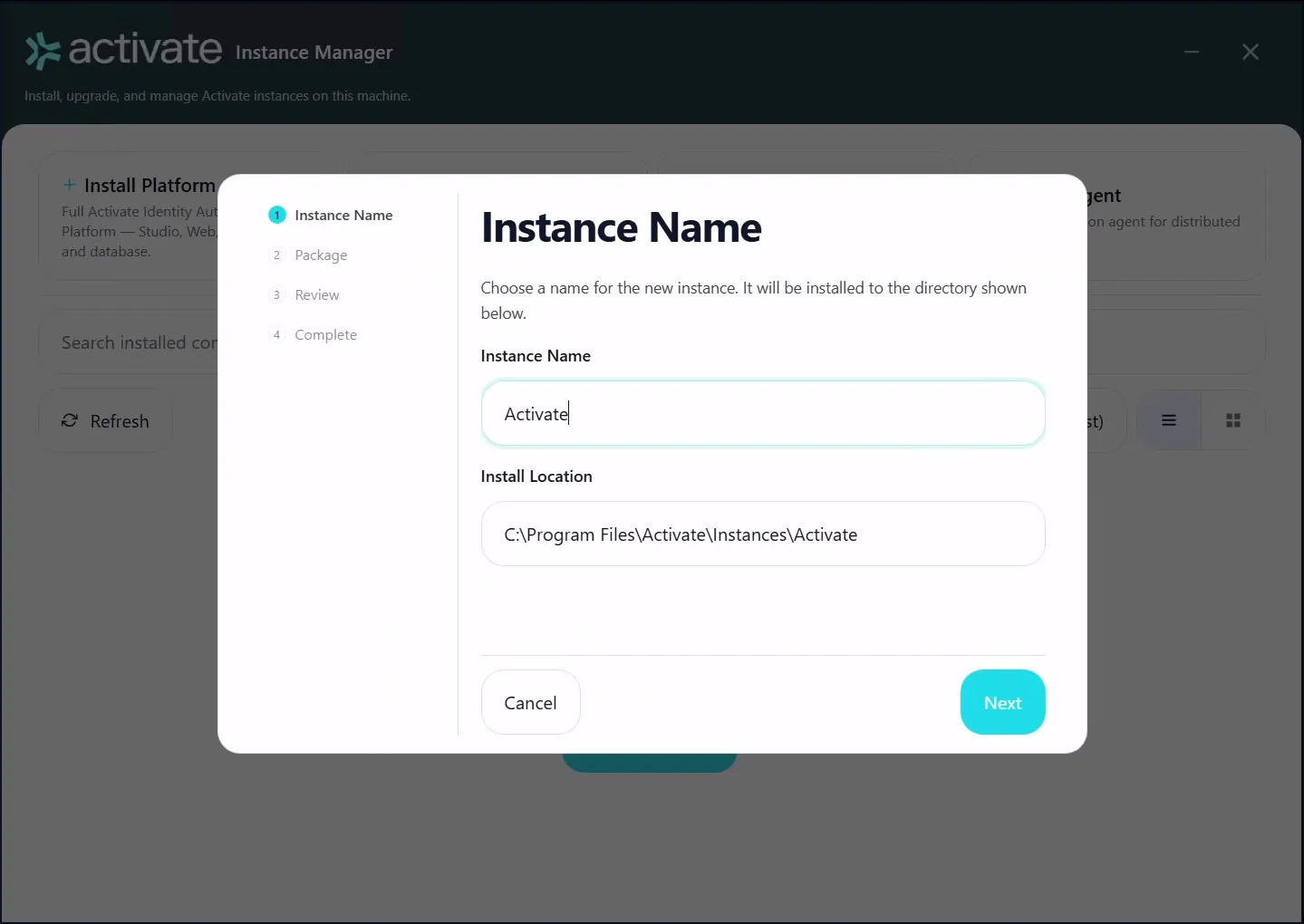Click the 'Install, upgrade, and manage' subtitle
This screenshot has width=1304, height=924.
pos(217,96)
